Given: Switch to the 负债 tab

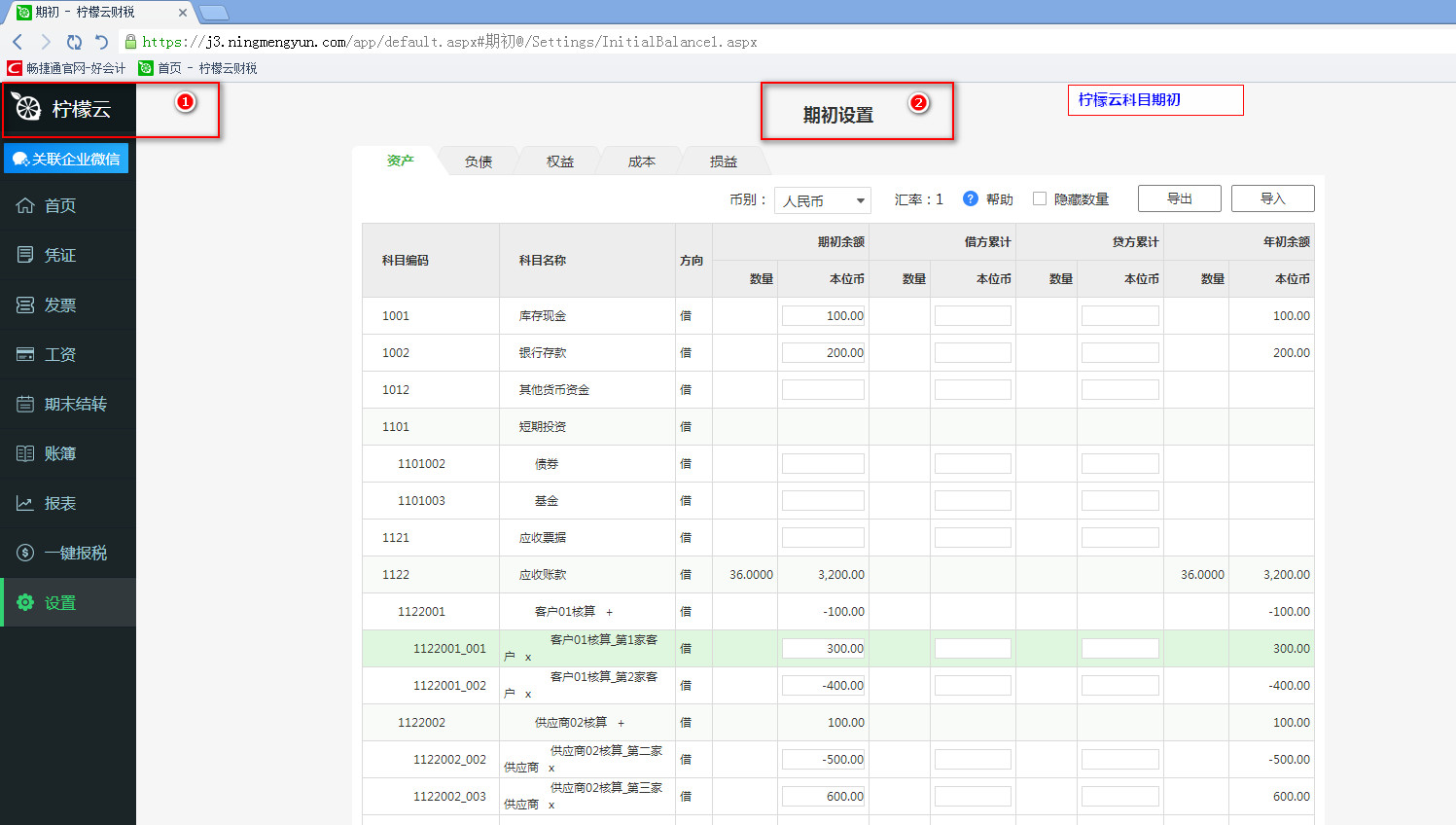Looking at the screenshot, I should click(x=478, y=161).
